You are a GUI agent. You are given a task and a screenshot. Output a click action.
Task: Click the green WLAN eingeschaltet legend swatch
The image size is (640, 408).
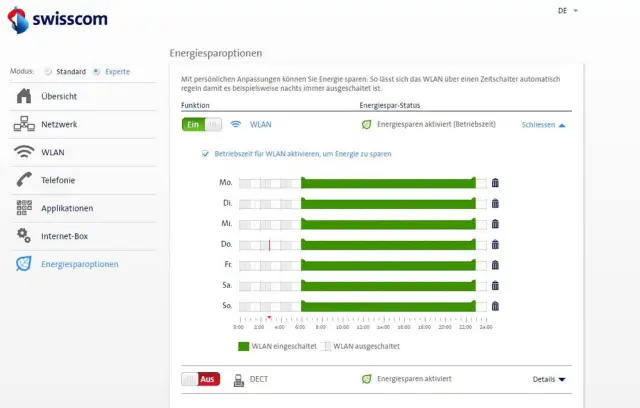[243, 346]
